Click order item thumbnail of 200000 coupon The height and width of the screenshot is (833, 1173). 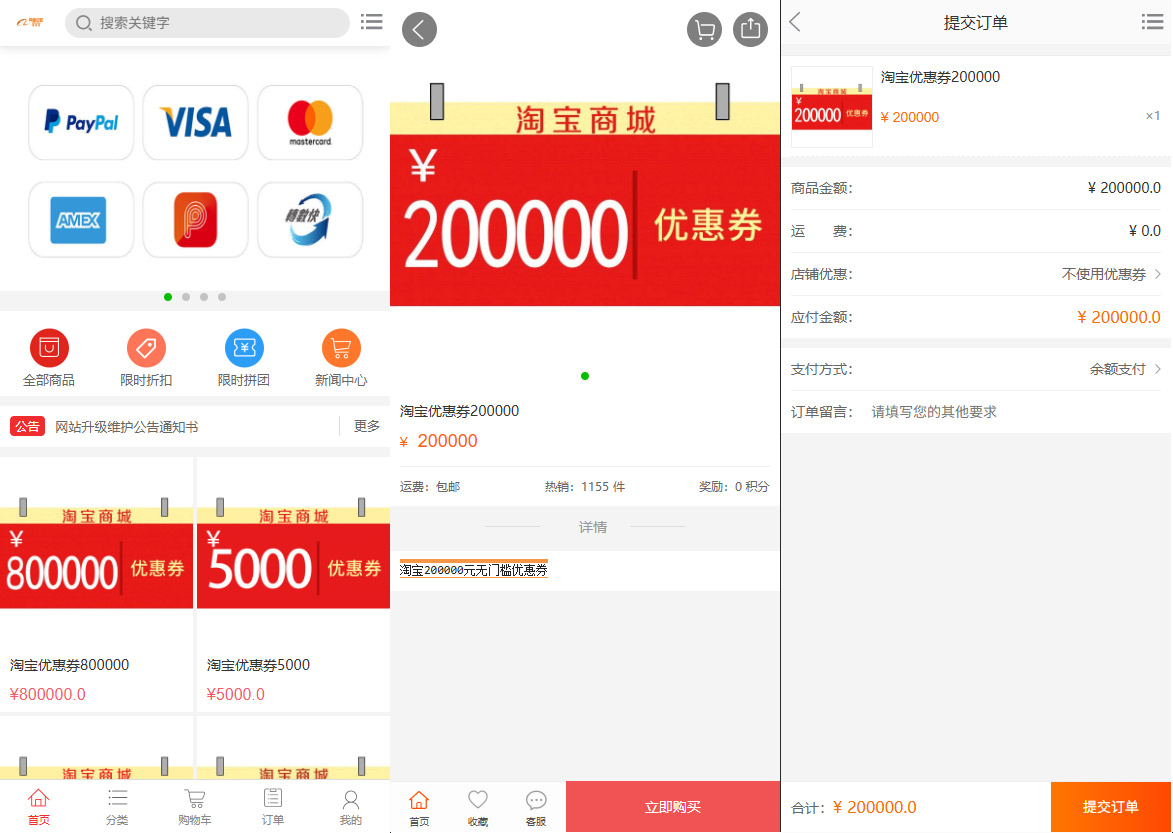click(x=832, y=107)
